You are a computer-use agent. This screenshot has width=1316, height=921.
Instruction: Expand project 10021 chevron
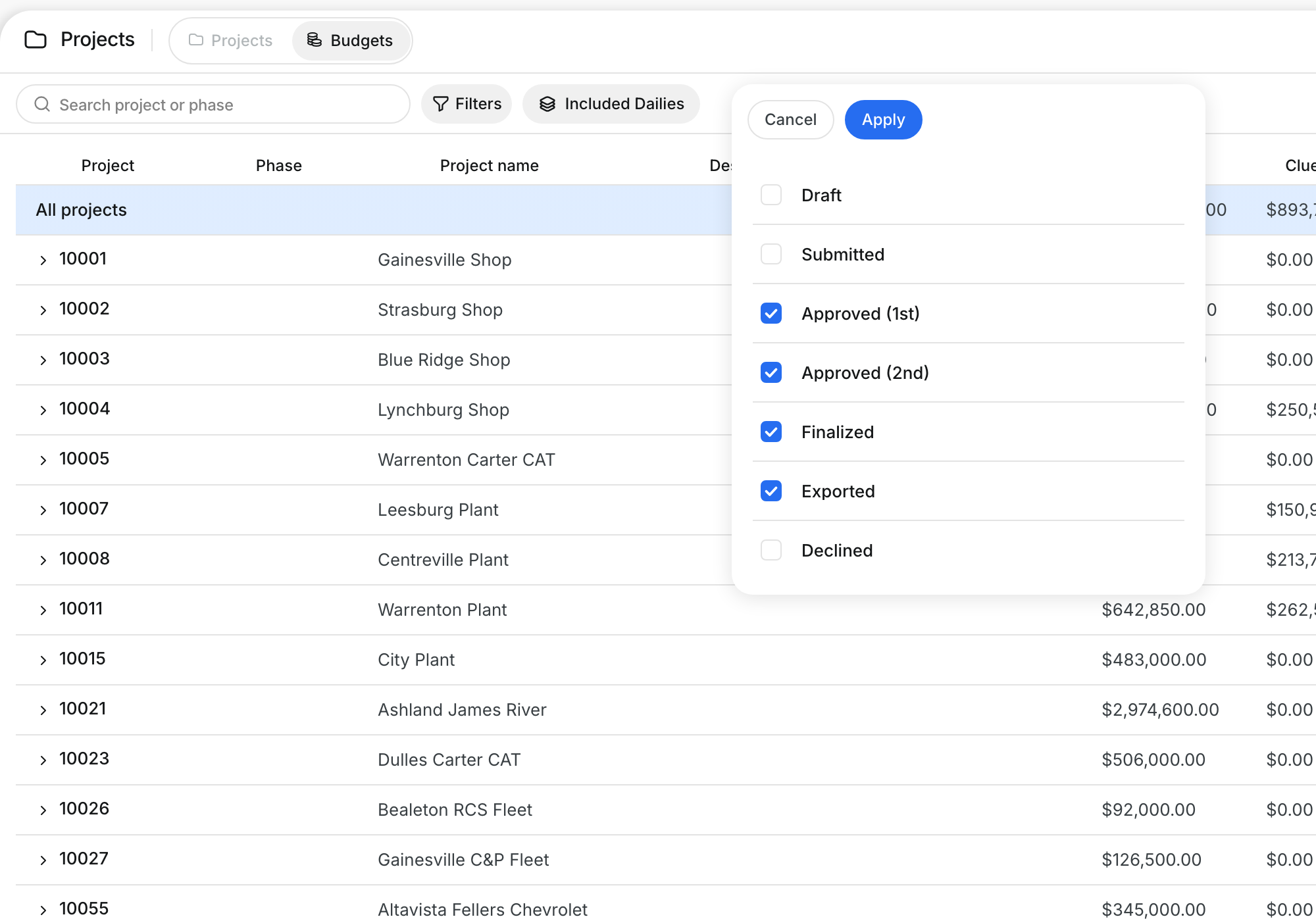coord(43,710)
